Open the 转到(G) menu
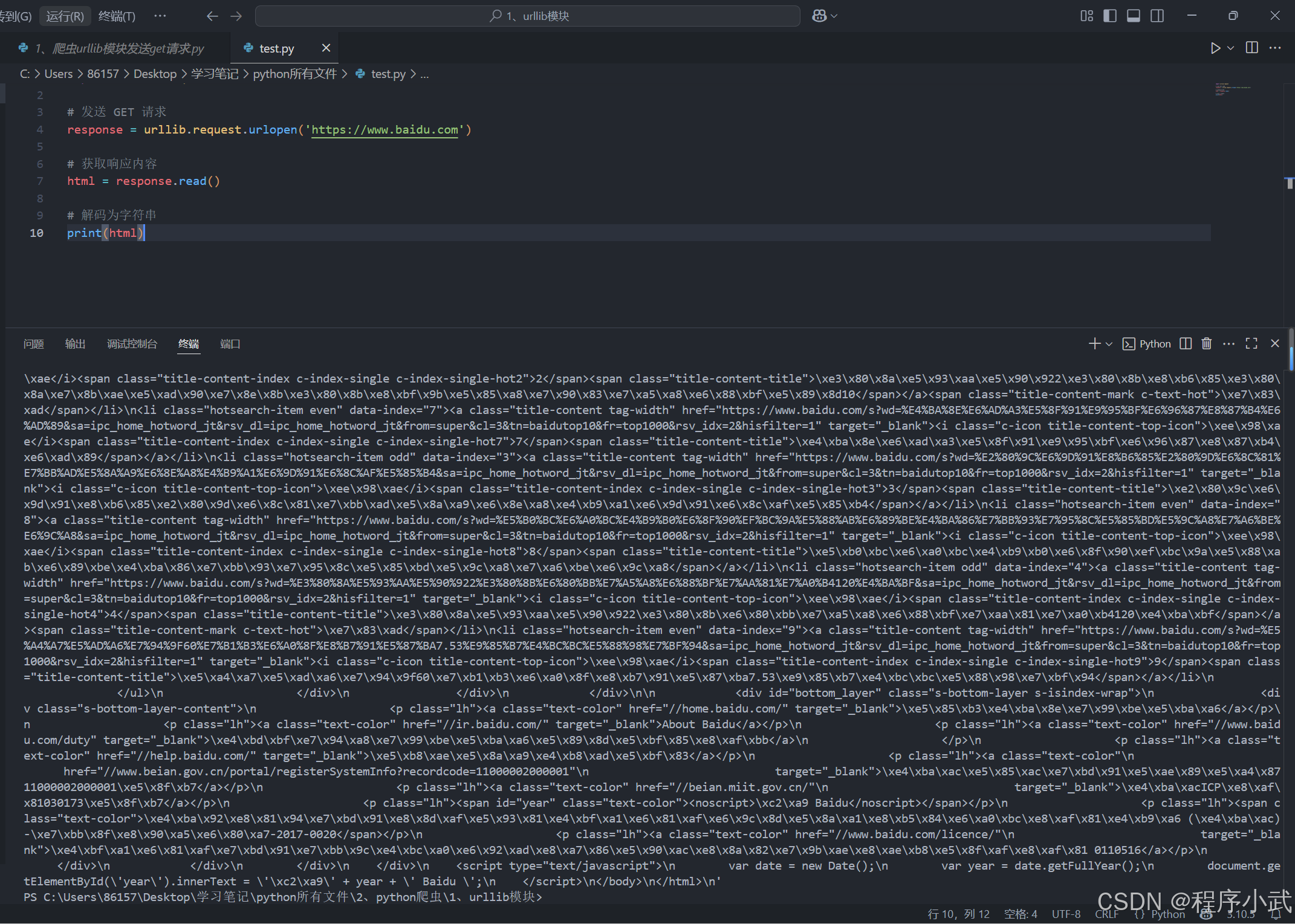 pyautogui.click(x=16, y=16)
